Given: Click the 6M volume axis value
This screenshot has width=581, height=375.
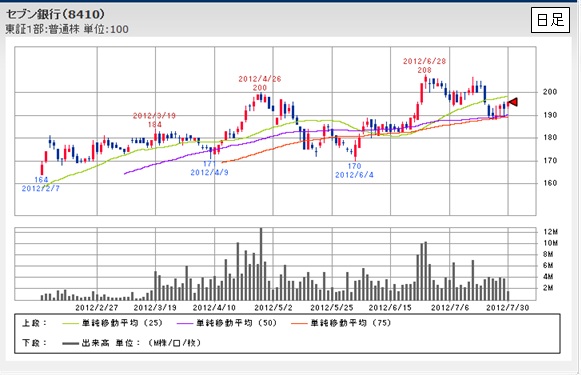Looking at the screenshot, I should [548, 265].
